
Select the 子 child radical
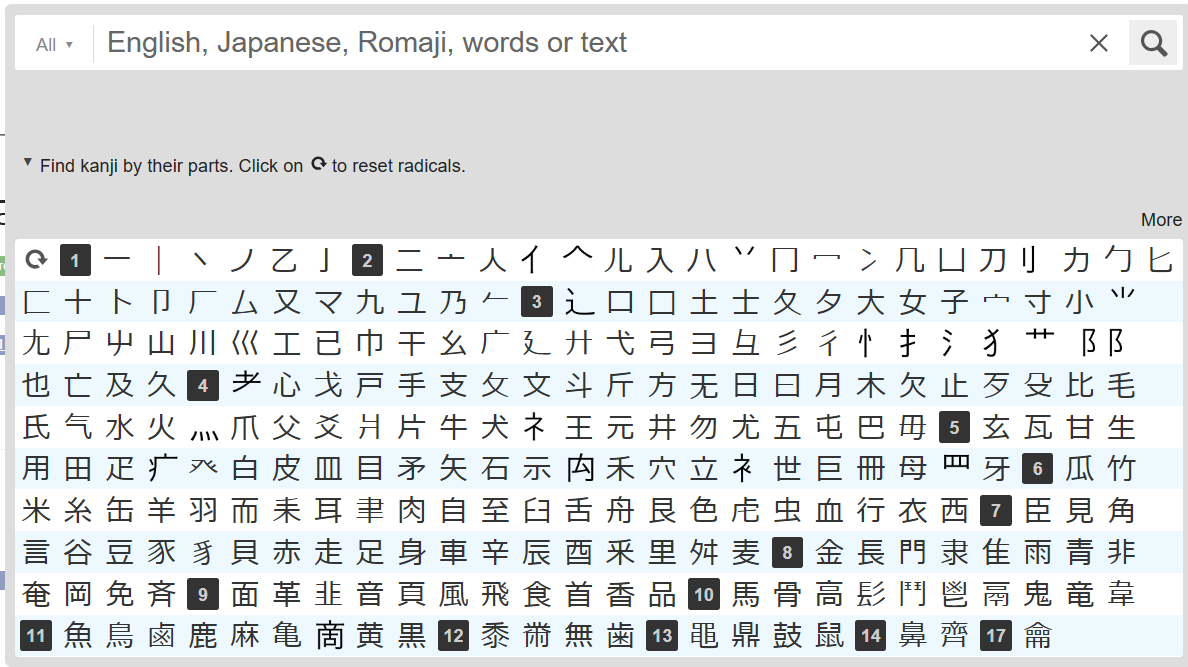click(x=955, y=302)
